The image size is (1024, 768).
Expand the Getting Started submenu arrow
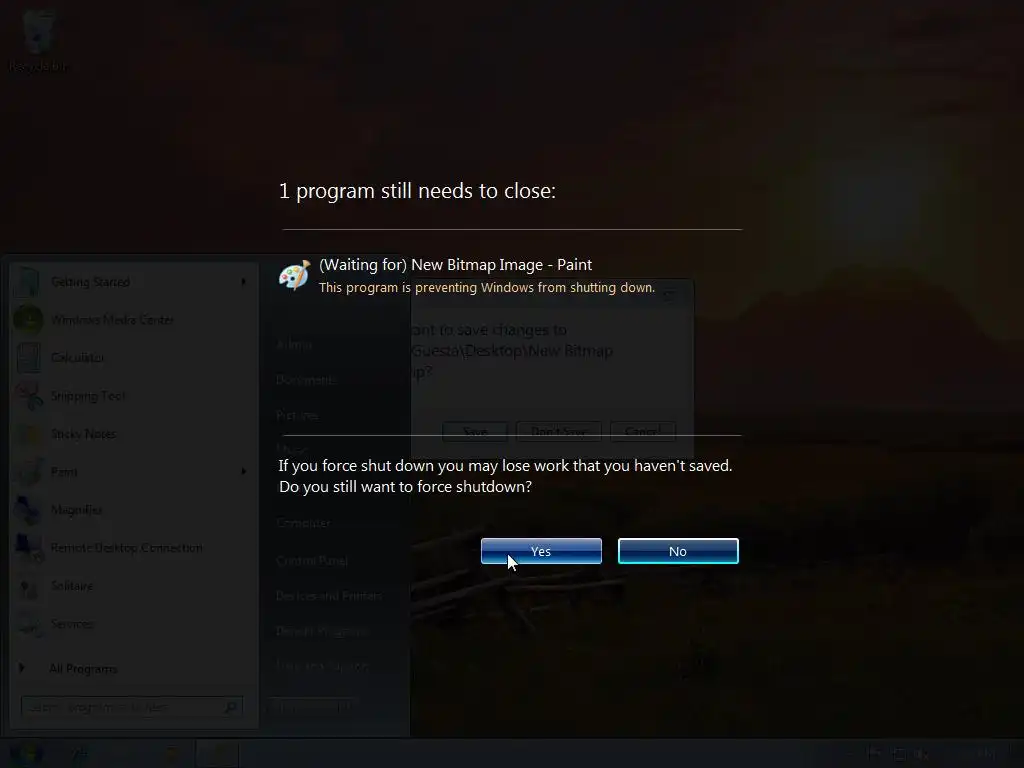coord(244,281)
